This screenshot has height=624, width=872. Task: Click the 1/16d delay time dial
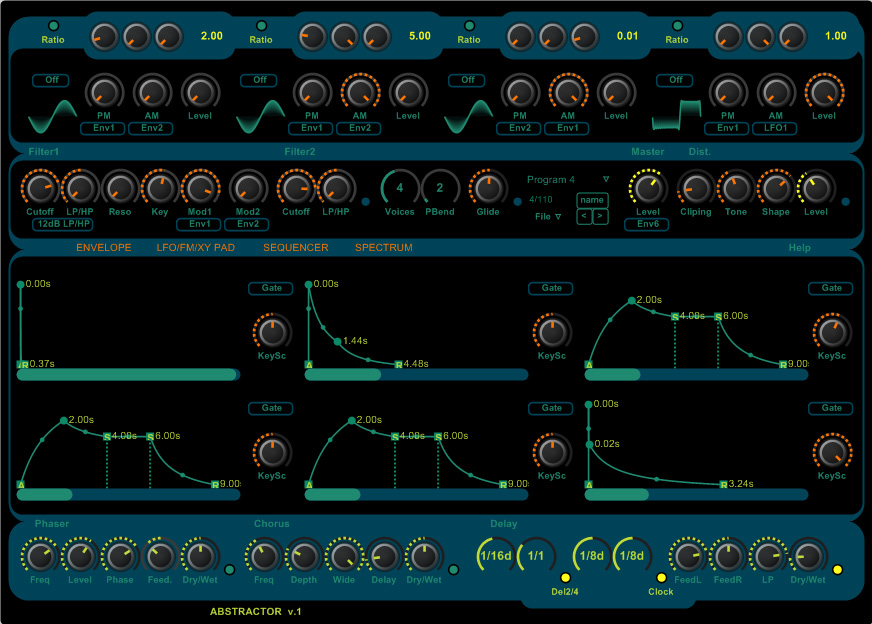pyautogui.click(x=496, y=556)
